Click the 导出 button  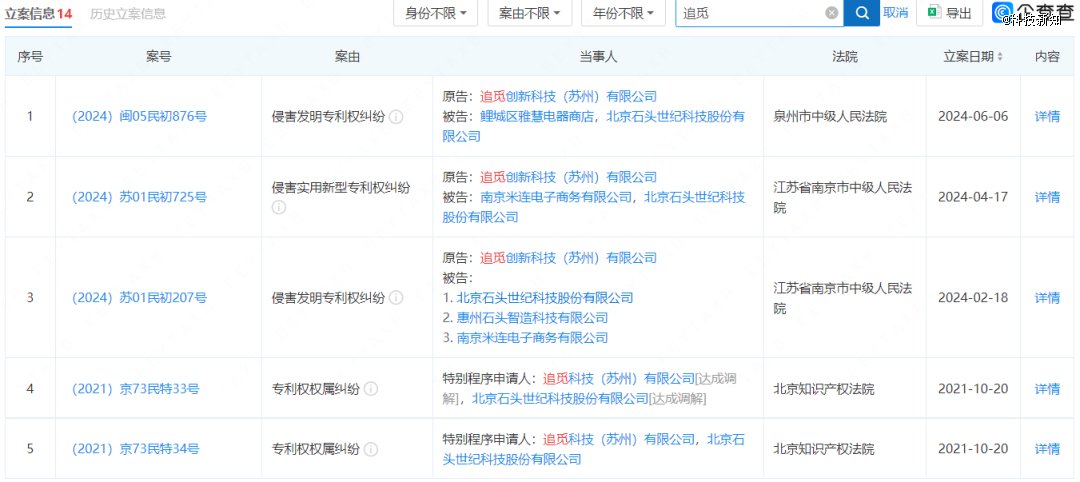click(950, 12)
